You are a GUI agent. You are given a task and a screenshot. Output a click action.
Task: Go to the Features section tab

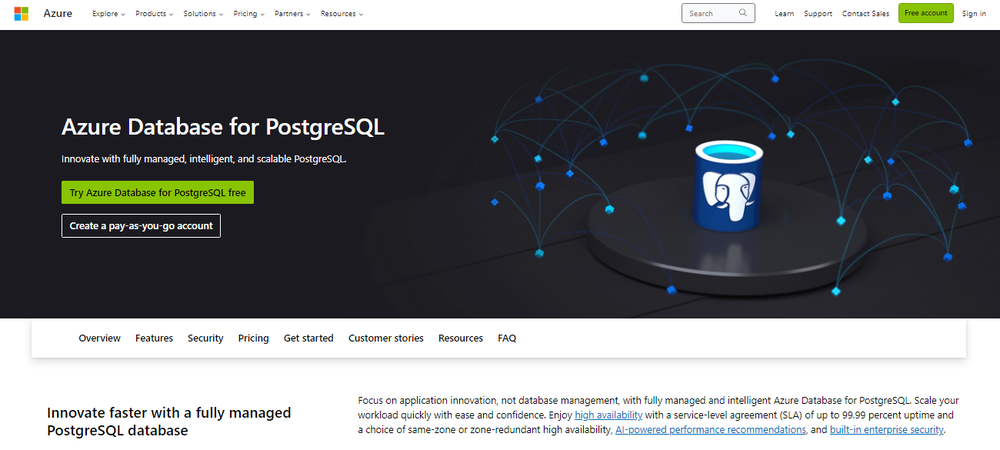(x=154, y=338)
